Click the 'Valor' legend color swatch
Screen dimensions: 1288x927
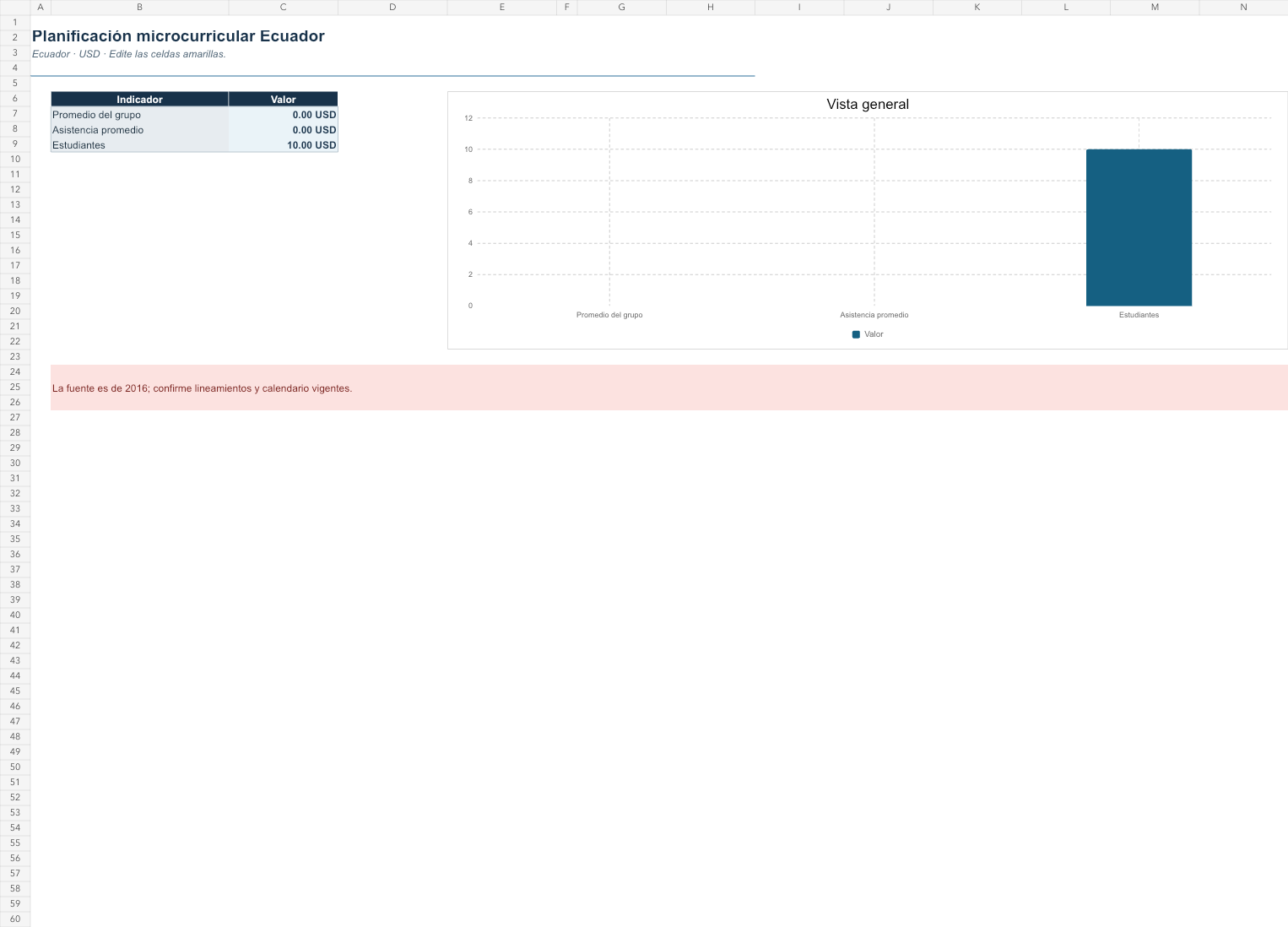click(856, 334)
